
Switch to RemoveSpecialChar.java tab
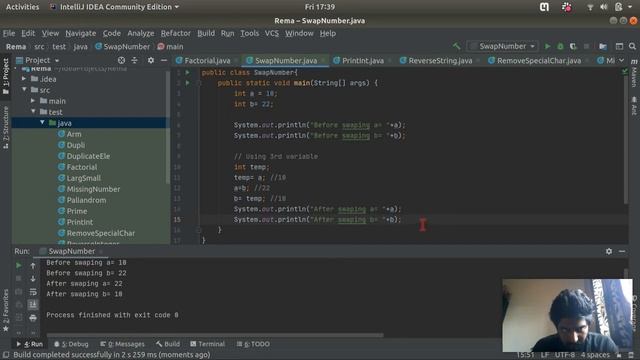[x=538, y=60]
